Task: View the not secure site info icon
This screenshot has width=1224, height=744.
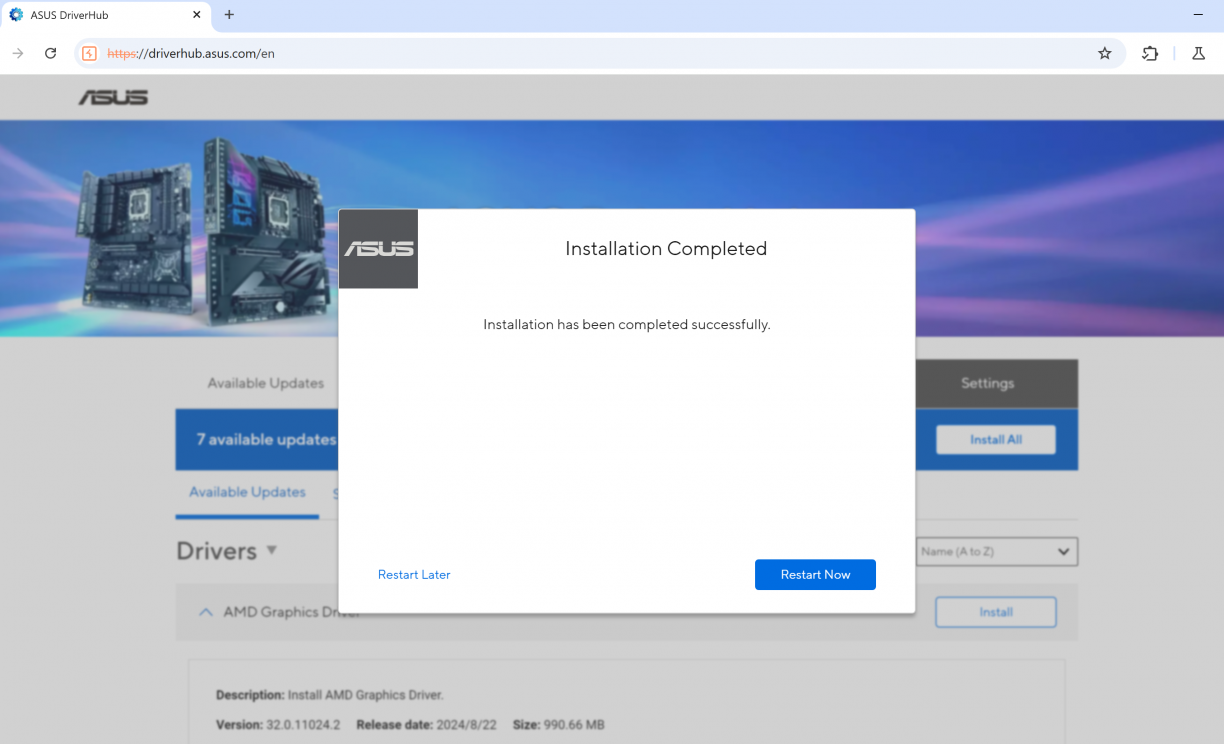Action: click(90, 53)
